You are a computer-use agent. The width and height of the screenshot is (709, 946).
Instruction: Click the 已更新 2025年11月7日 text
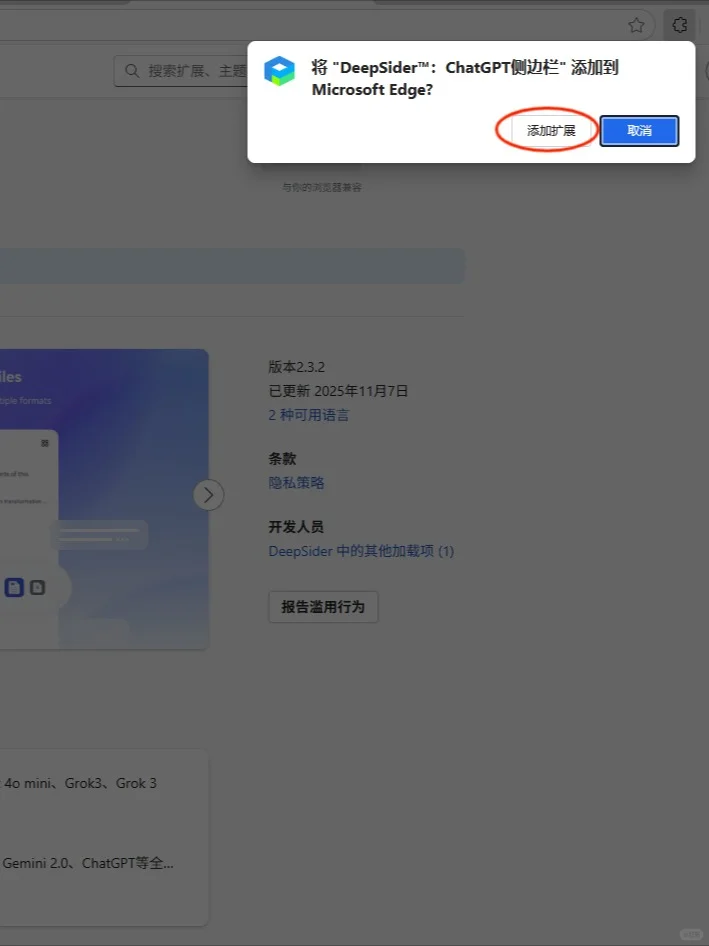tap(338, 391)
